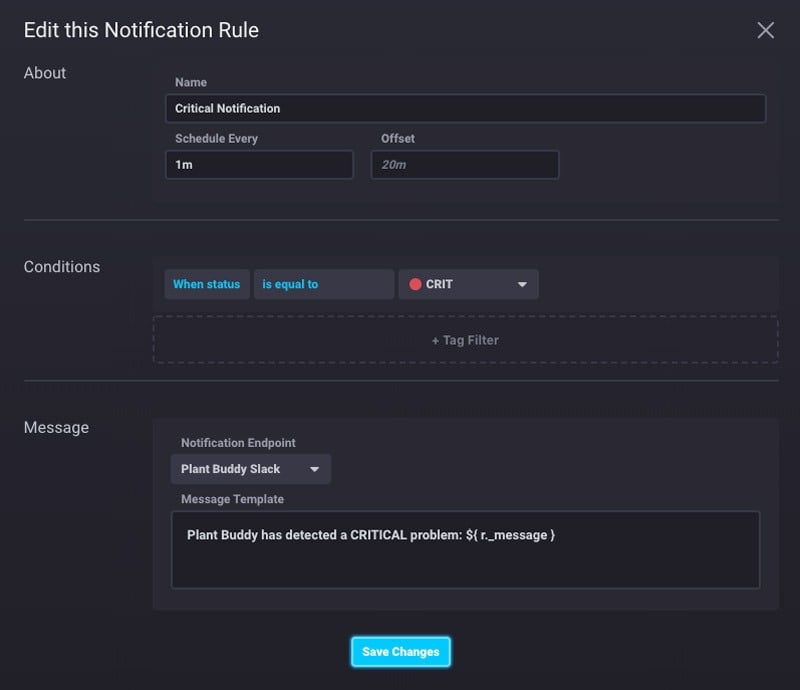Viewport: 800px width, 690px height.
Task: Click the CRIT dropdown chevron arrow
Action: 522,284
